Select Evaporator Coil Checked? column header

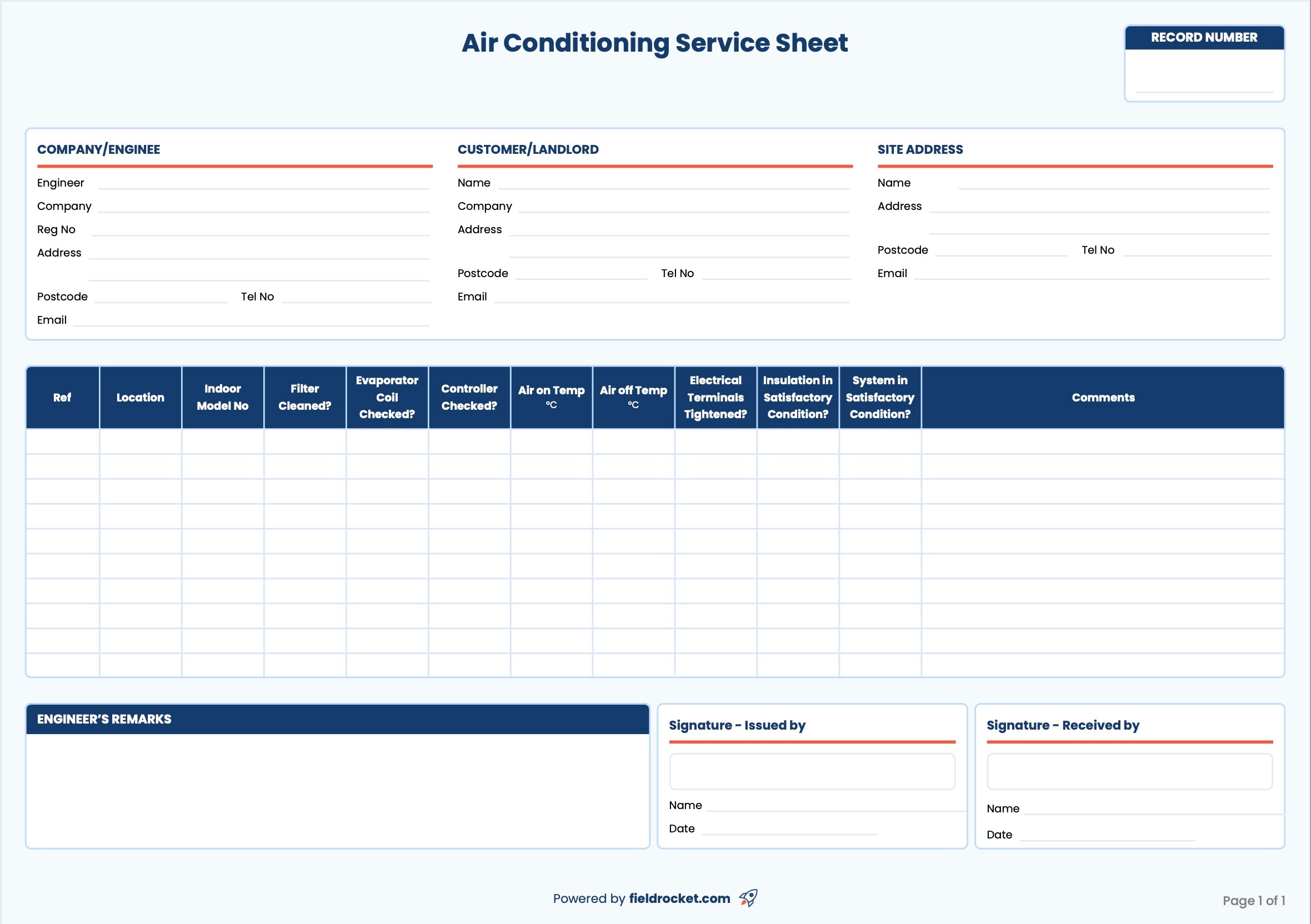click(x=387, y=397)
